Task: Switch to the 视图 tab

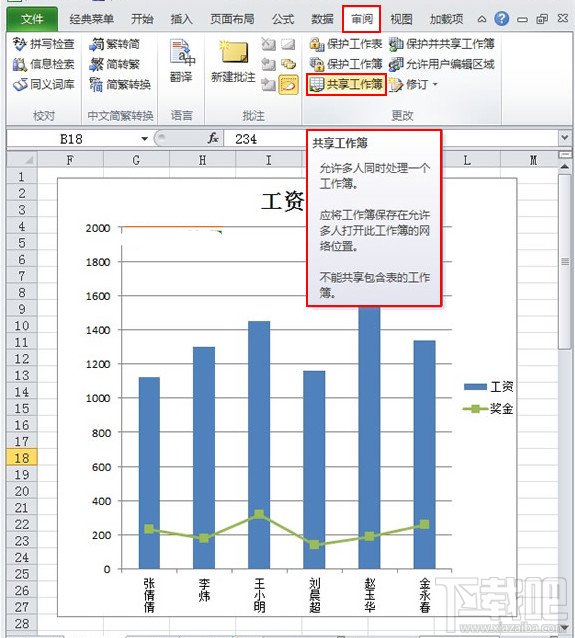Action: point(401,19)
